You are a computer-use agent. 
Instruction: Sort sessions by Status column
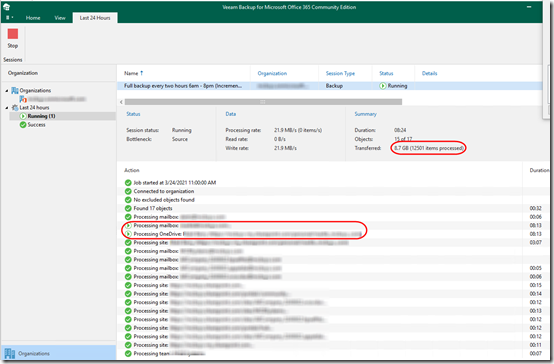point(386,73)
